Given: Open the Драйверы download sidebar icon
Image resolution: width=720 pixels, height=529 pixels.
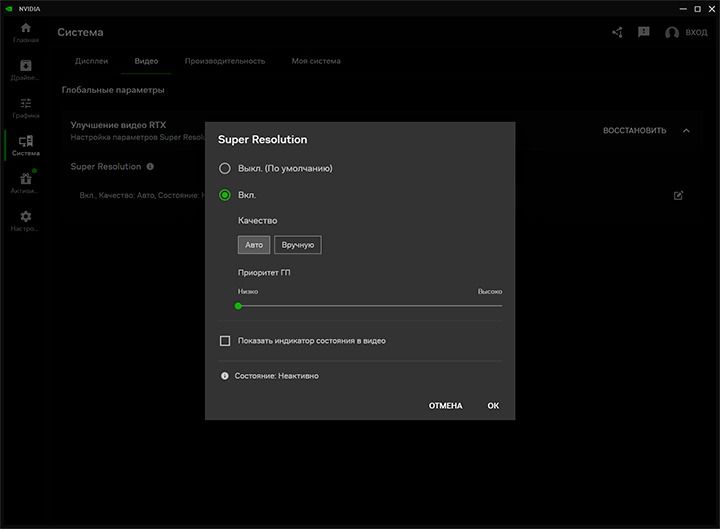Looking at the screenshot, I should 26,66.
